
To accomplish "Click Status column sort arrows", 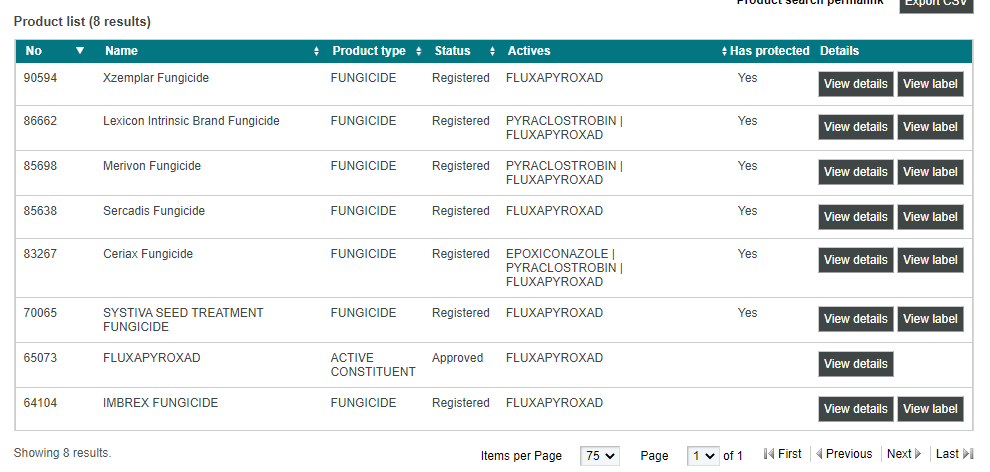I will tap(492, 51).
